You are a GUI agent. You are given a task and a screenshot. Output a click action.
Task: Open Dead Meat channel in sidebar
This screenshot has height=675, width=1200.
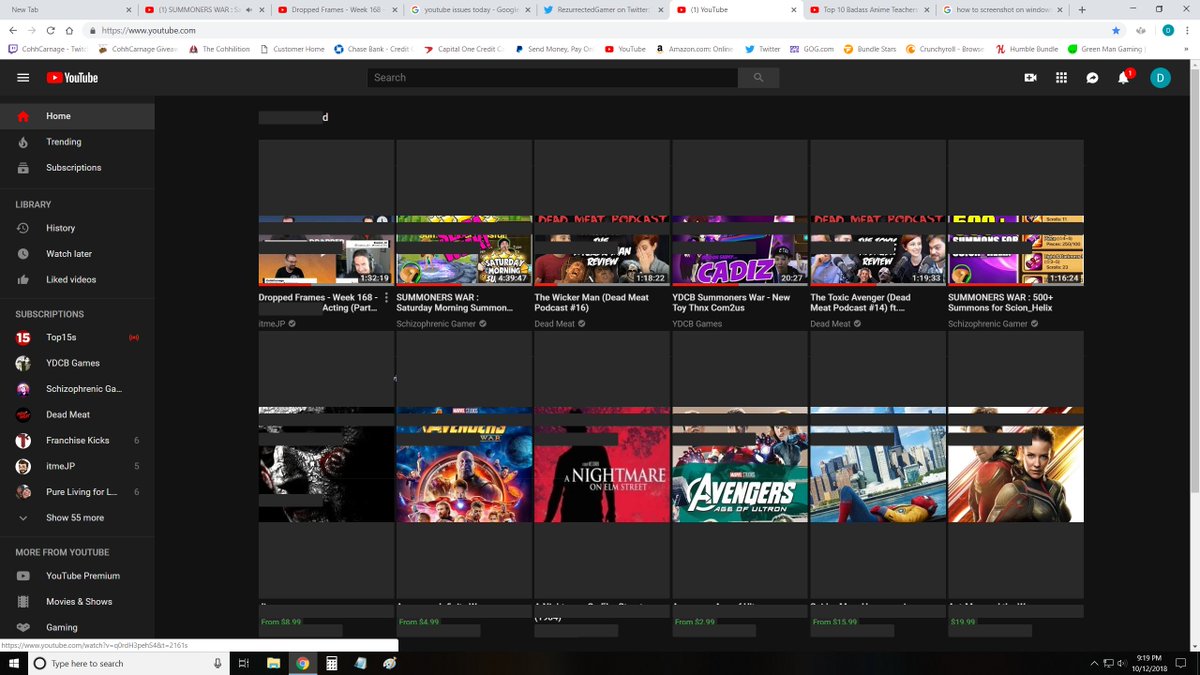[x=77, y=415]
